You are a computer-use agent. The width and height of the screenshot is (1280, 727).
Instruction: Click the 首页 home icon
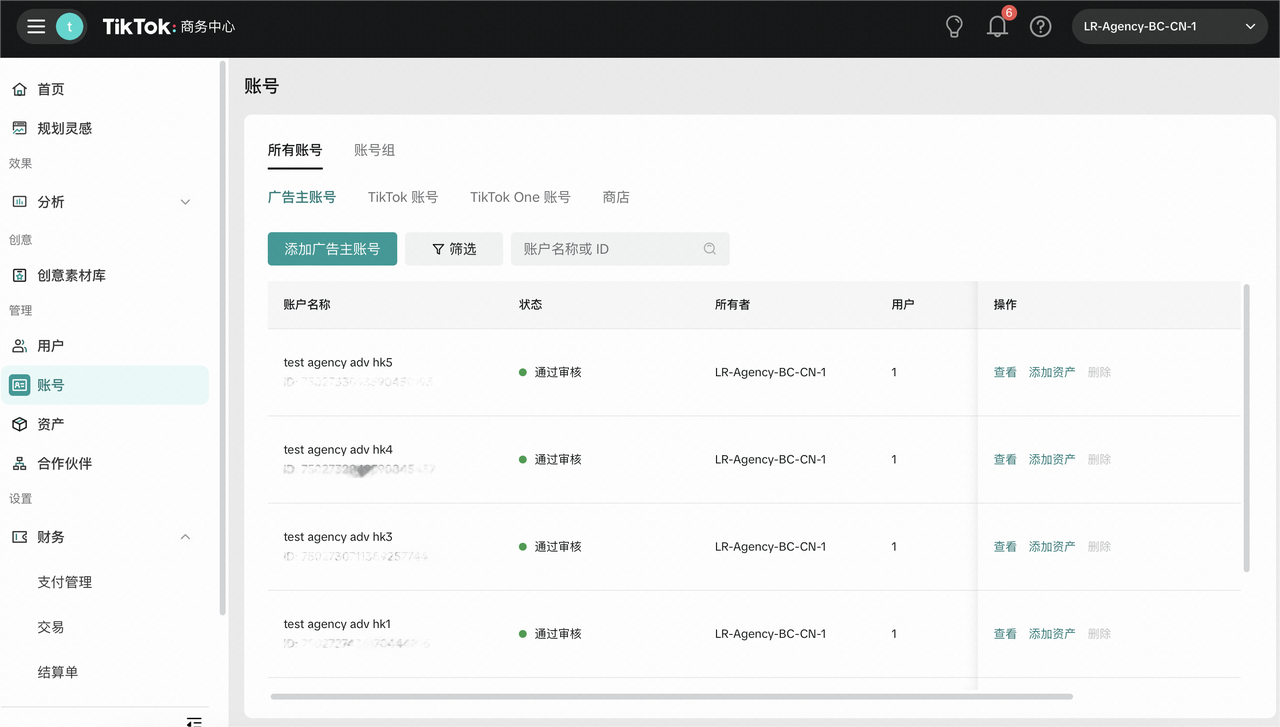19,89
